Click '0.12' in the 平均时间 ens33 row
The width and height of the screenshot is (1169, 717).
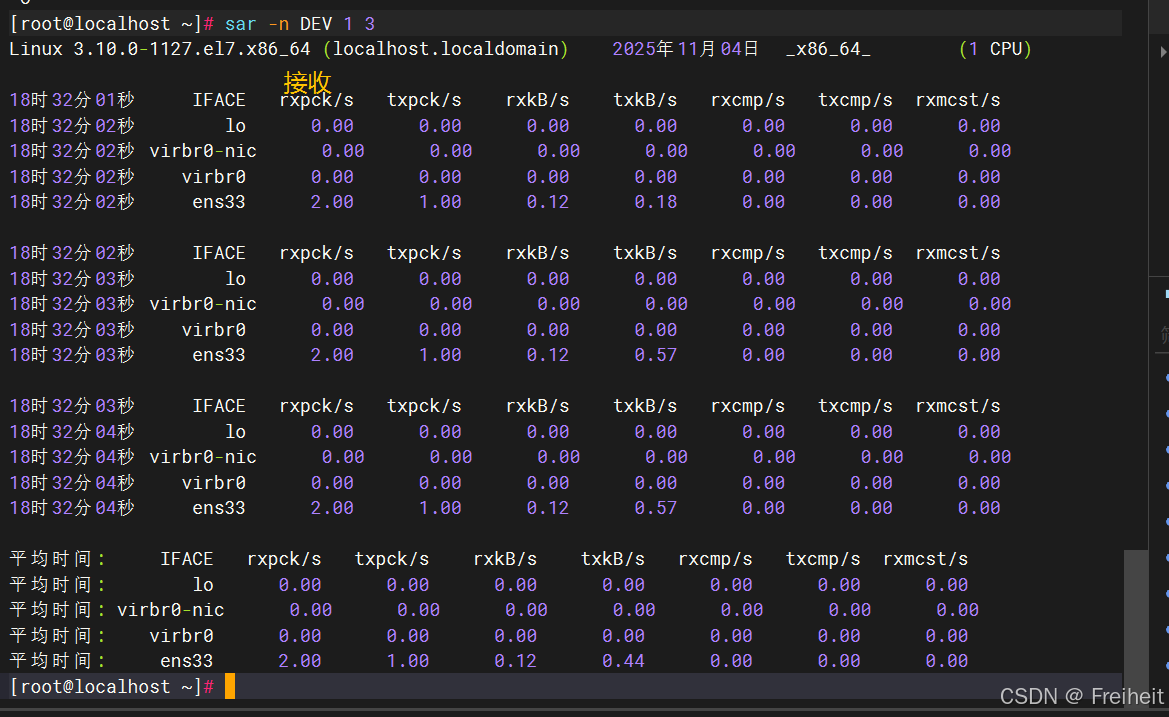coord(516,661)
